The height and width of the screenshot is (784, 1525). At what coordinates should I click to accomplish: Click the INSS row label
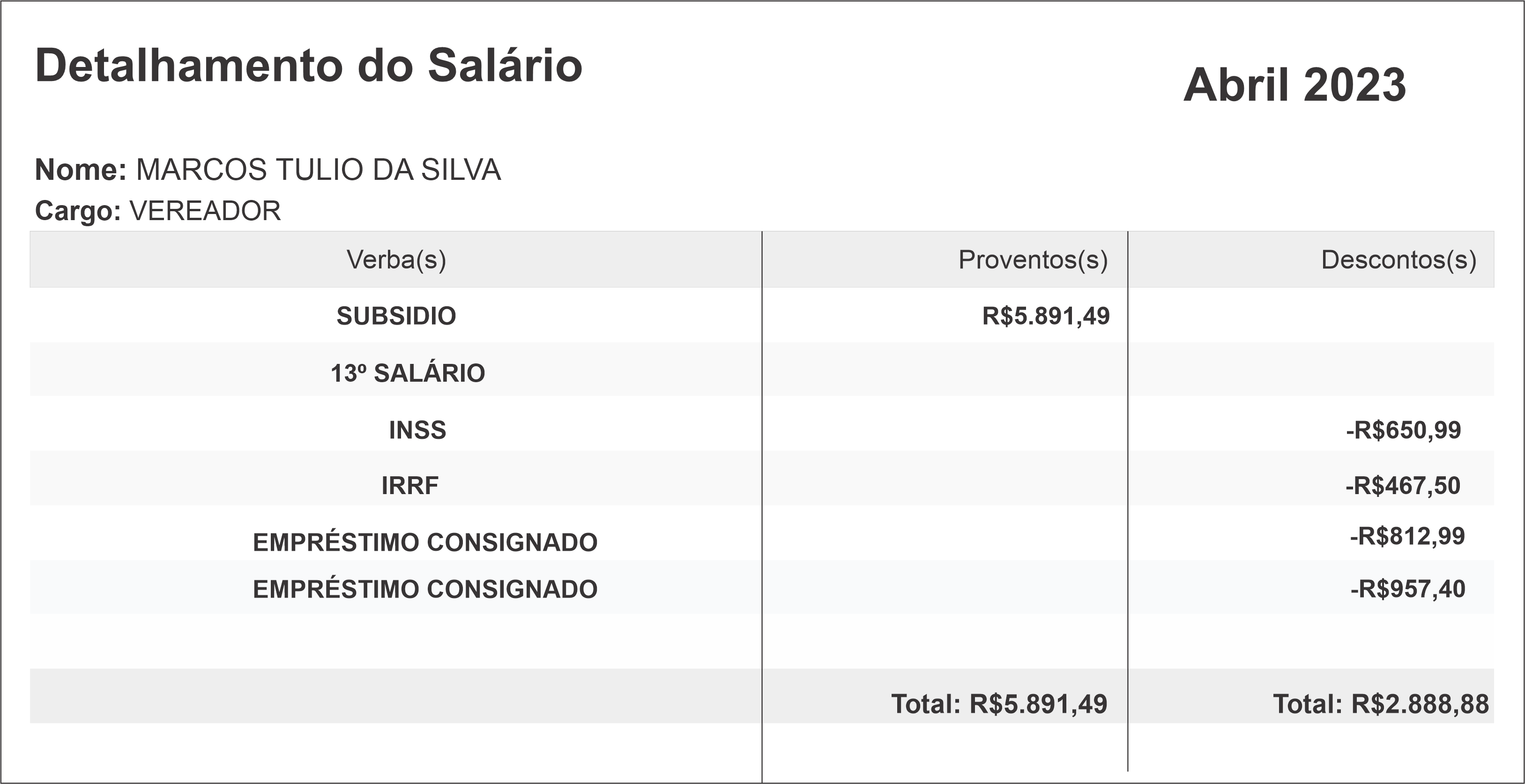(x=417, y=430)
